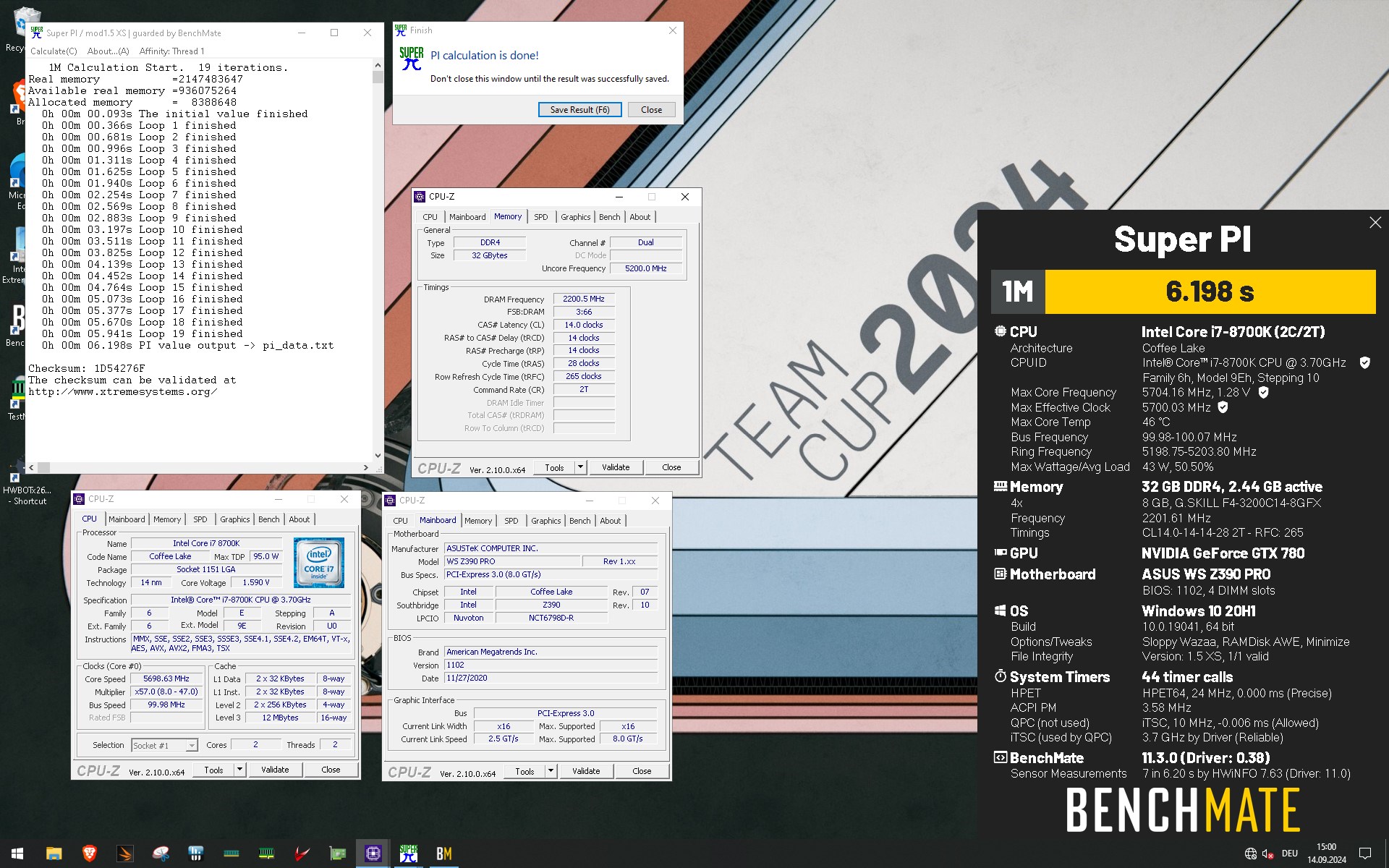Click Save Result (F6) button
The width and height of the screenshot is (1389, 868).
pos(579,110)
